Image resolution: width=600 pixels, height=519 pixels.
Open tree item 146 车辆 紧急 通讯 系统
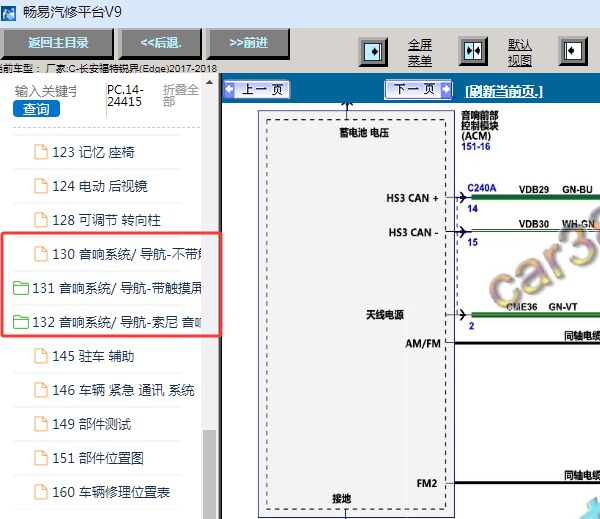(x=123, y=390)
